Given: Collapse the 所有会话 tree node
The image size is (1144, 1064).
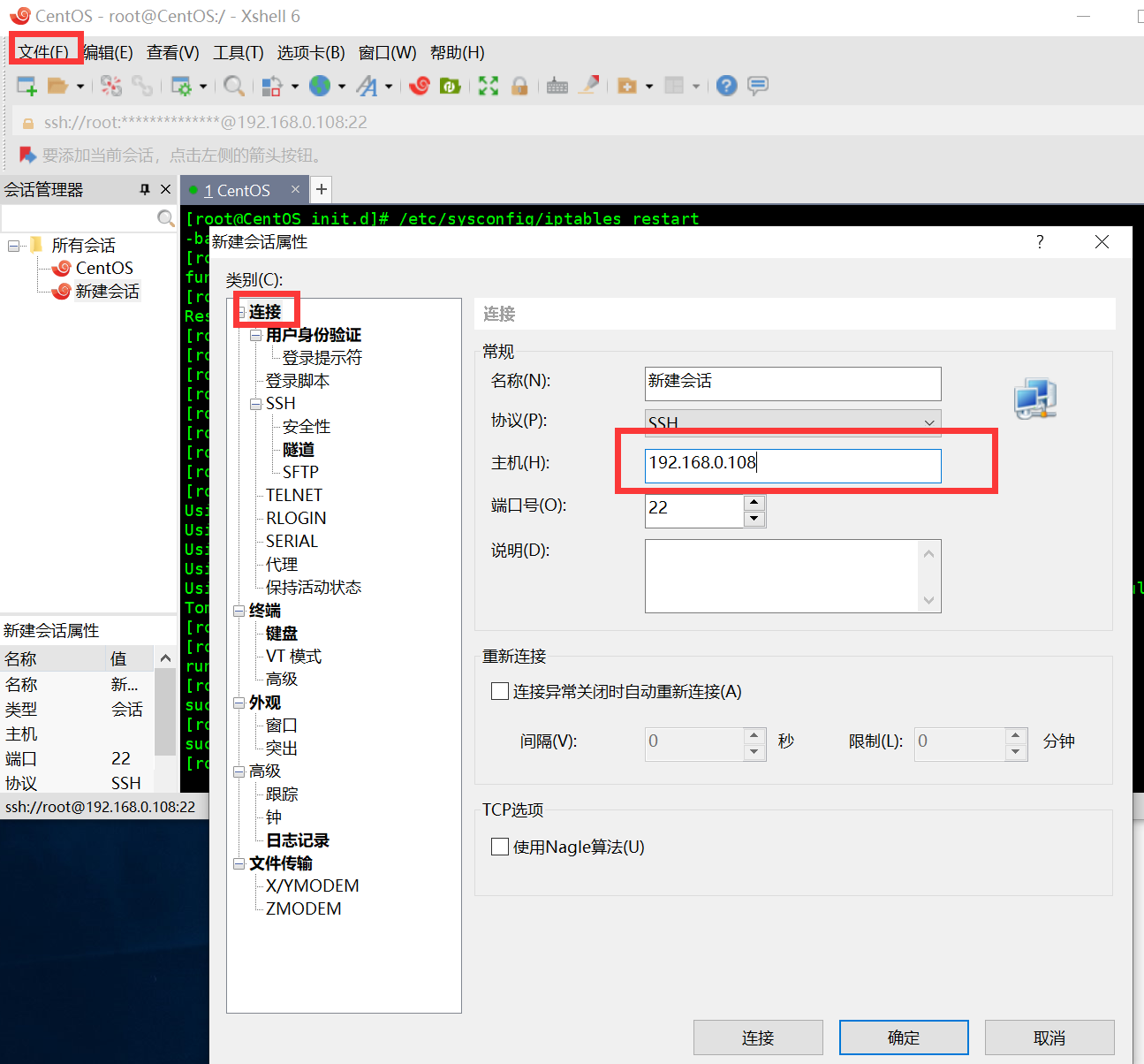Looking at the screenshot, I should (13, 246).
